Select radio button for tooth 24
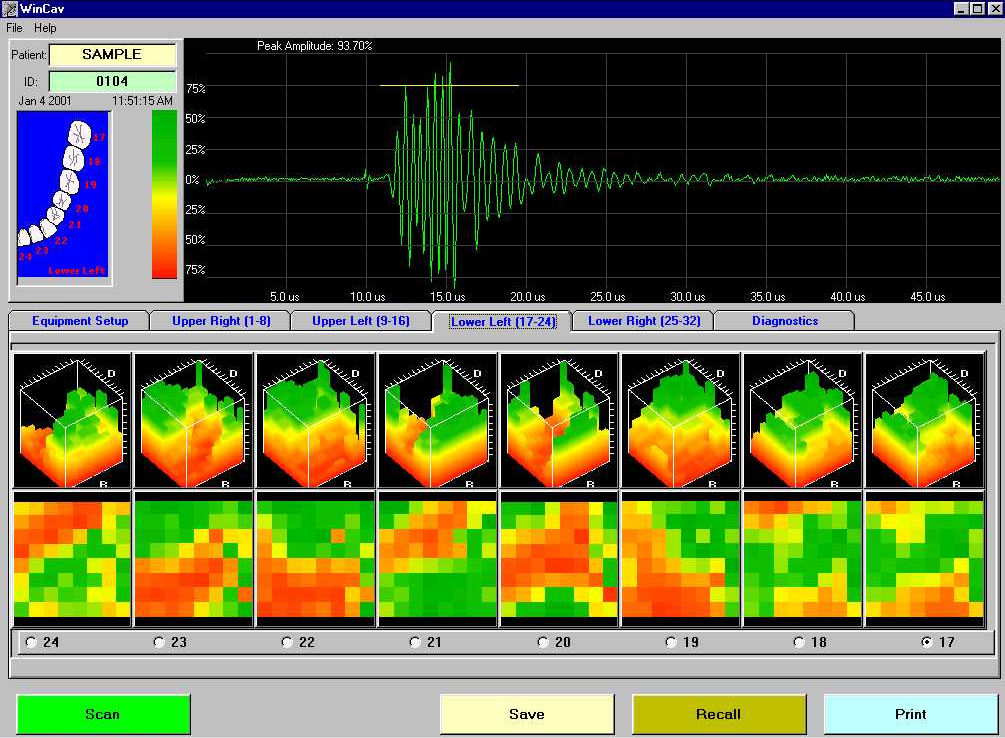 pyautogui.click(x=32, y=642)
